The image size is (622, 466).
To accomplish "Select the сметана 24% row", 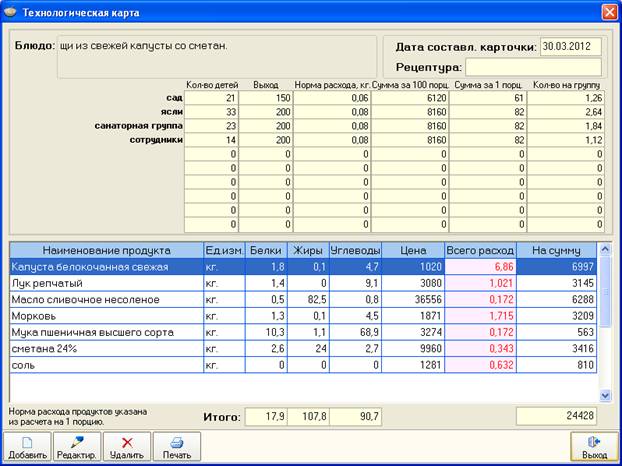I will pos(303,349).
